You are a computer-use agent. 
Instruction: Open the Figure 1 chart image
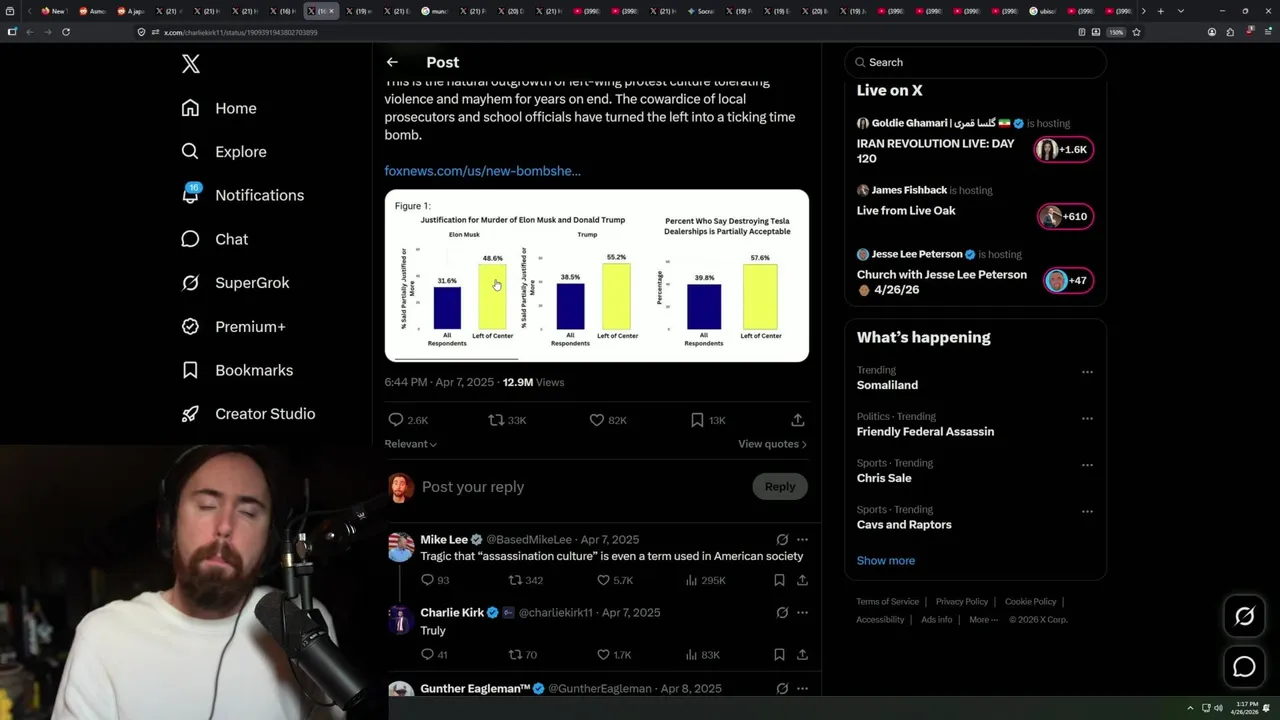597,276
